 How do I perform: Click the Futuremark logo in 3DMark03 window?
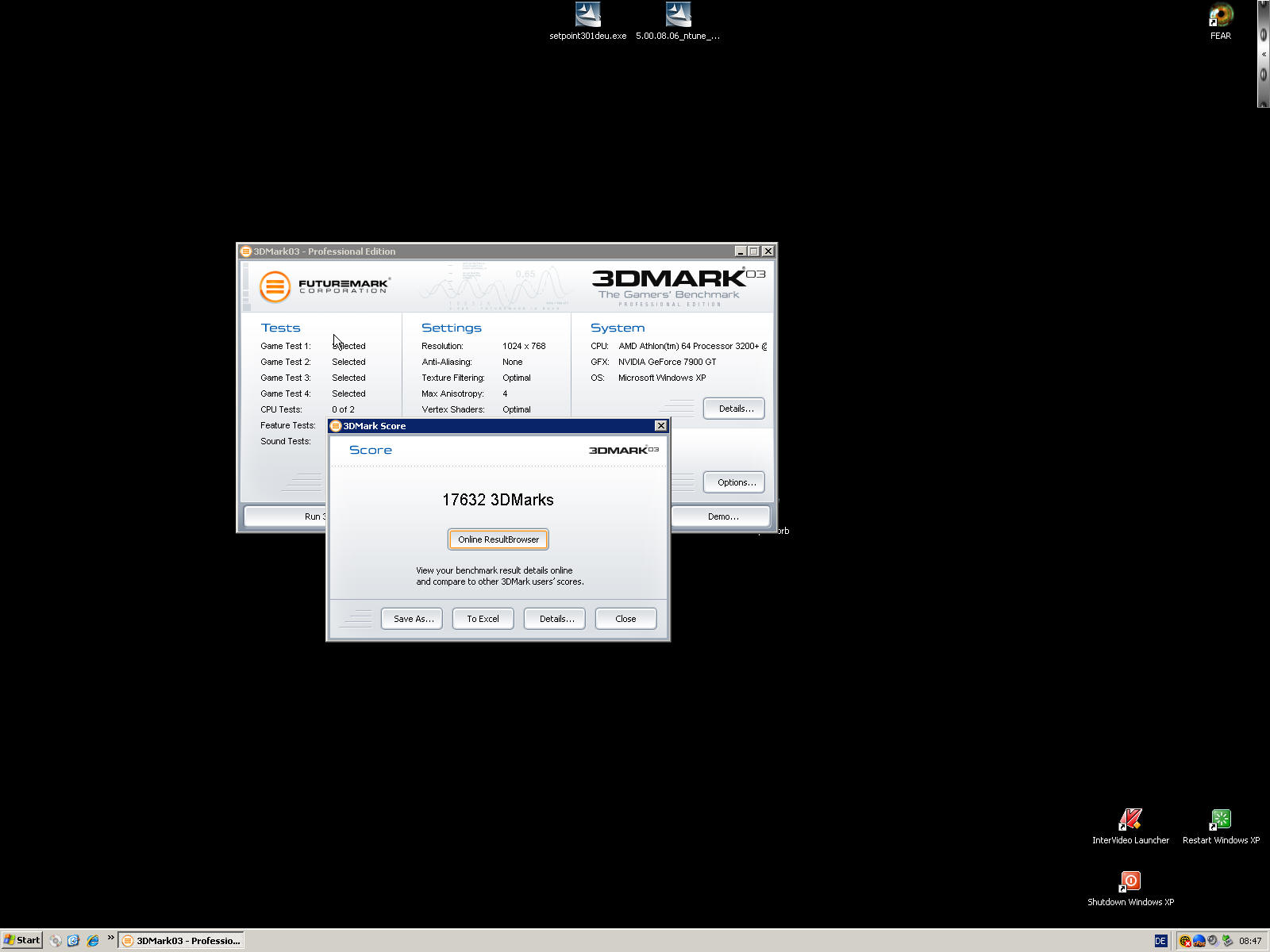[325, 286]
